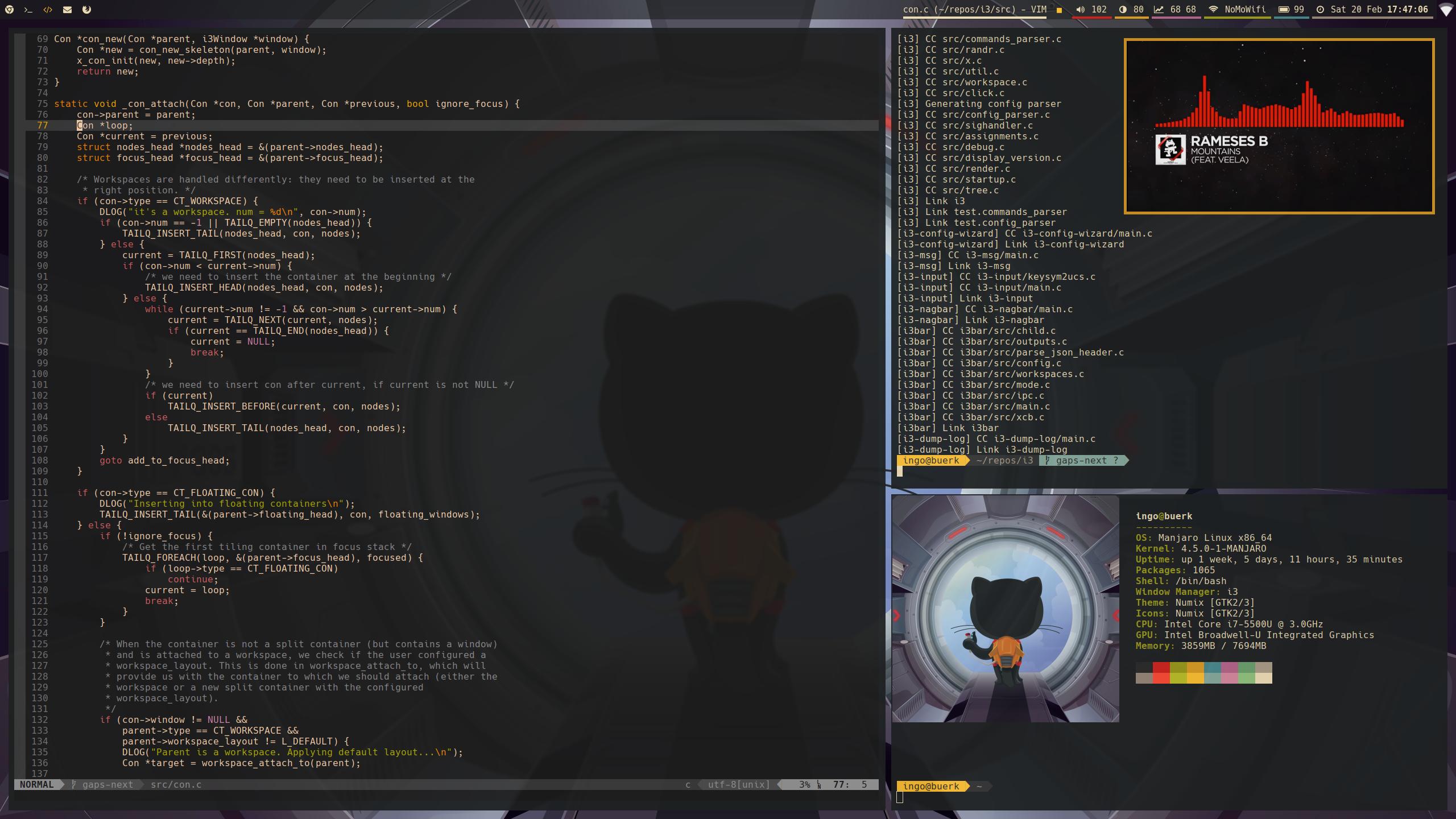The height and width of the screenshot is (819, 1456).
Task: Click the tray wifi icon at far right
Action: (x=1445, y=10)
